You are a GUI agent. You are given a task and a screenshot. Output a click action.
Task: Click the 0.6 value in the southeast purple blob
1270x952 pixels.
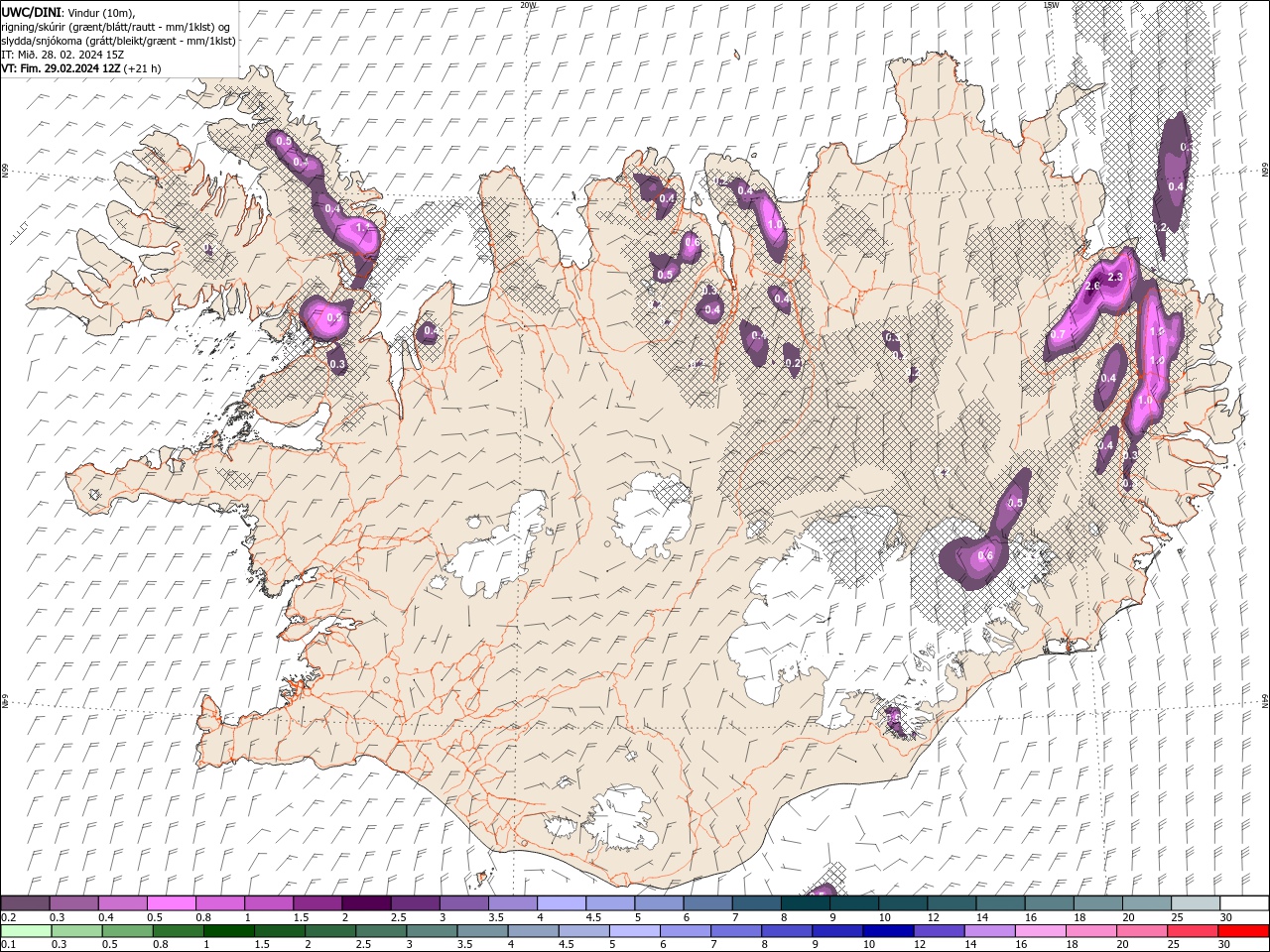tap(985, 556)
